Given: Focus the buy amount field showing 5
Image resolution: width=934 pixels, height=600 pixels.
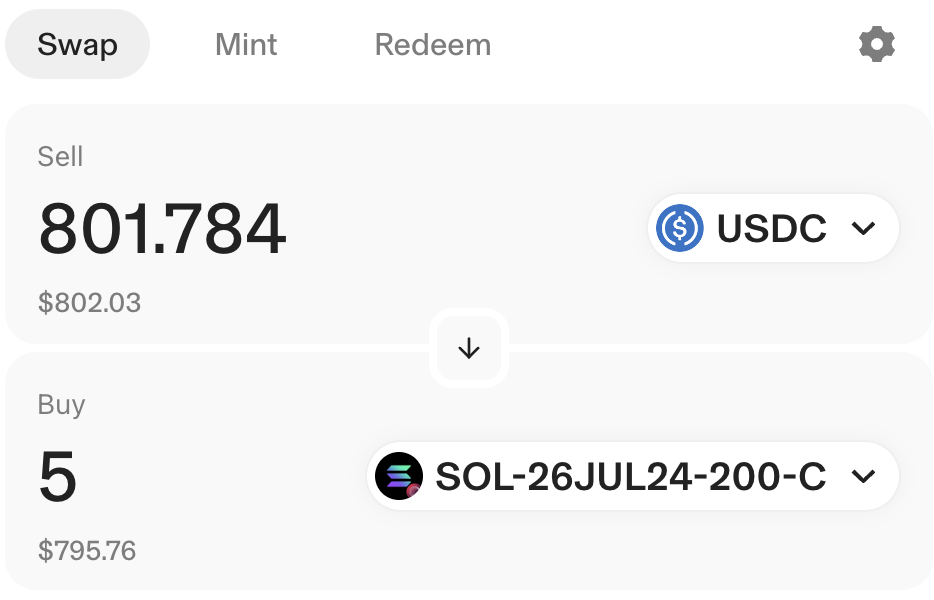Looking at the screenshot, I should click(x=58, y=477).
